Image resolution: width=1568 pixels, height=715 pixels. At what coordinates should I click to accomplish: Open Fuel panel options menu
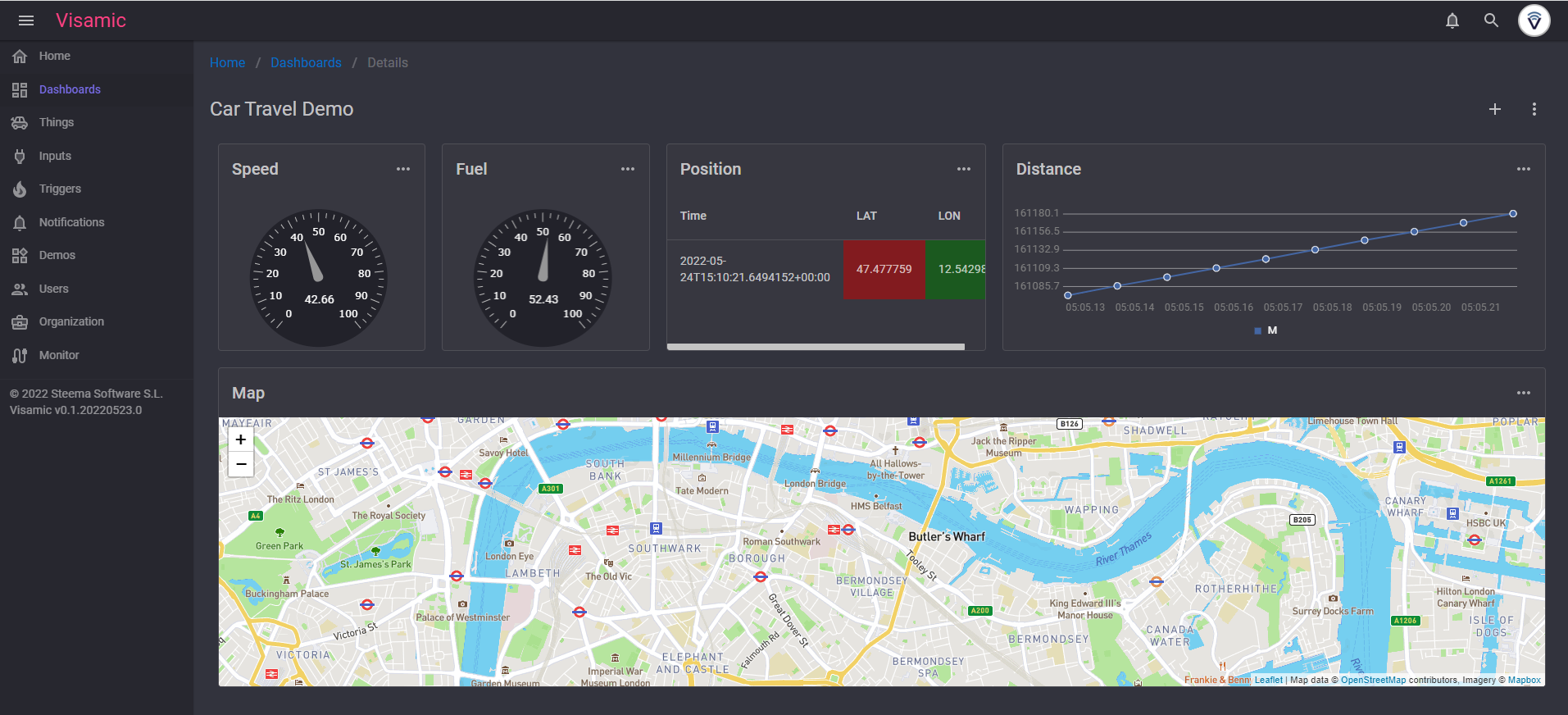tap(628, 169)
